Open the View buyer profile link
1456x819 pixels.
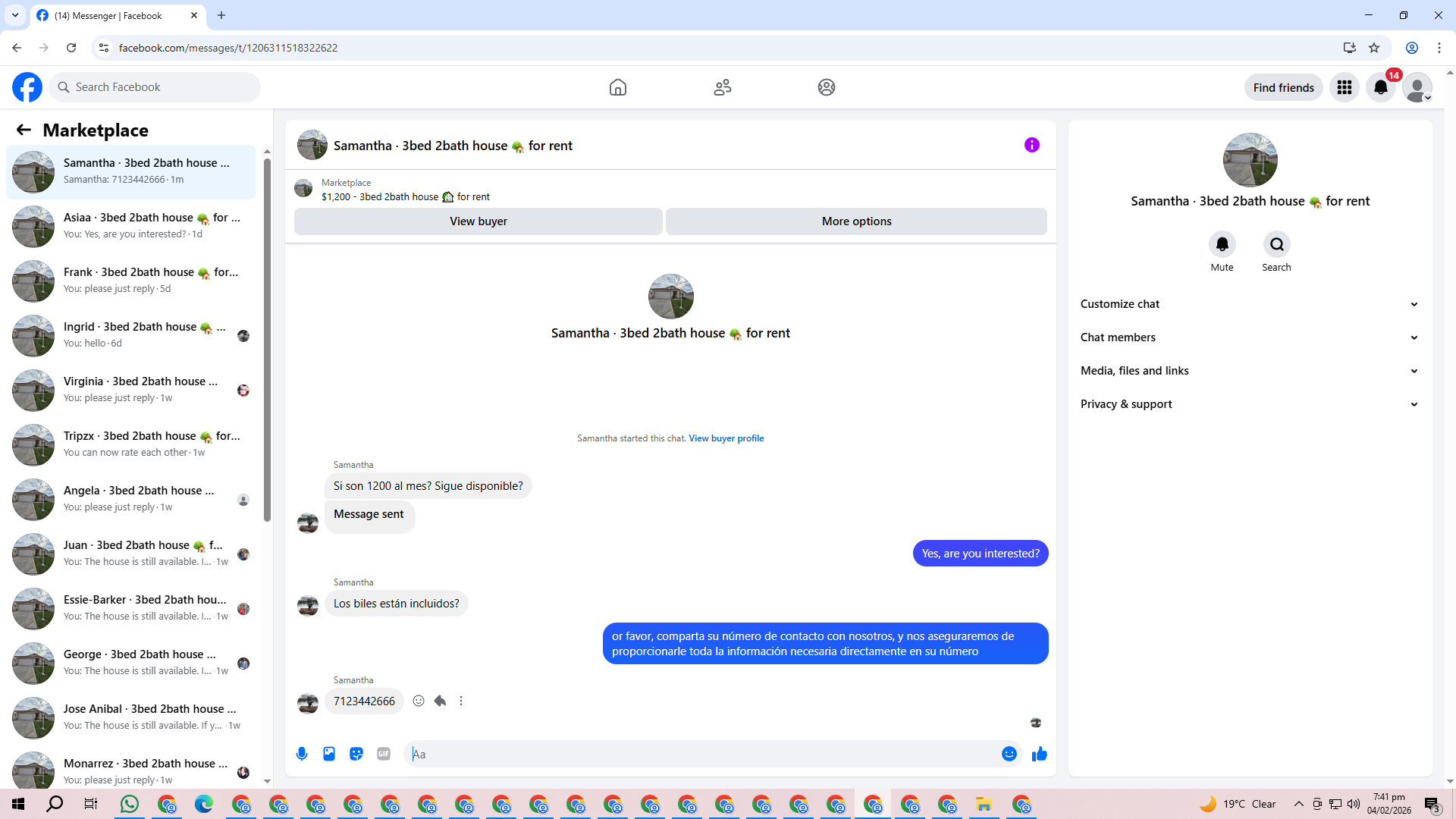726,438
